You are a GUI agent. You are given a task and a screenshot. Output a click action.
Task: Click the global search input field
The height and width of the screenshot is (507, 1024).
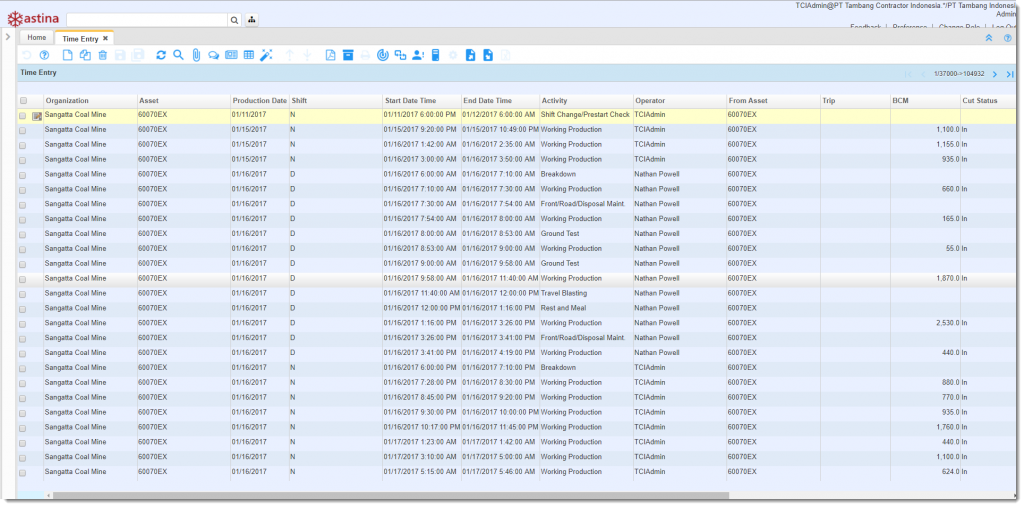(x=146, y=20)
